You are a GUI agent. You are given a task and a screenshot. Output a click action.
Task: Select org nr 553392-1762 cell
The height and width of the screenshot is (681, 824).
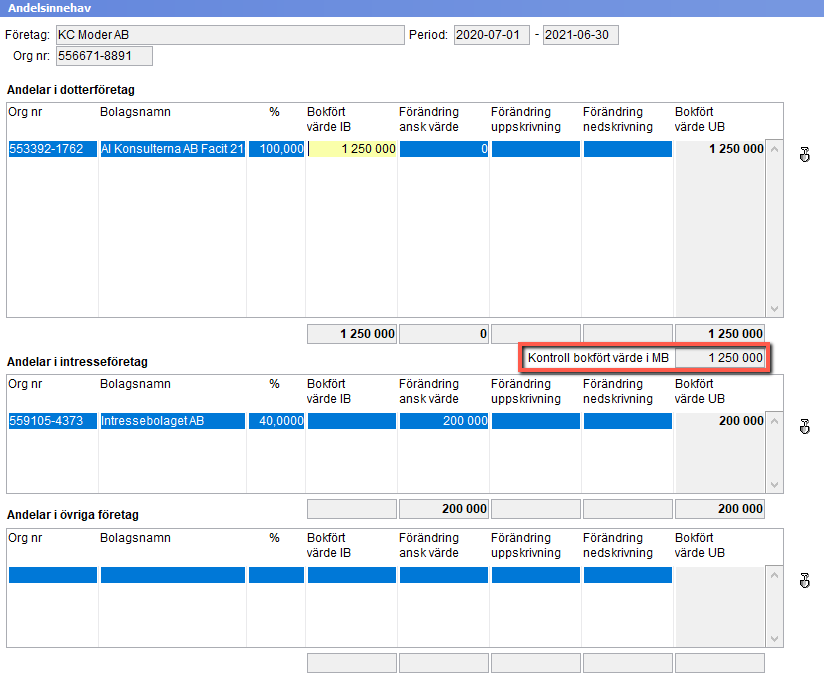[x=53, y=149]
